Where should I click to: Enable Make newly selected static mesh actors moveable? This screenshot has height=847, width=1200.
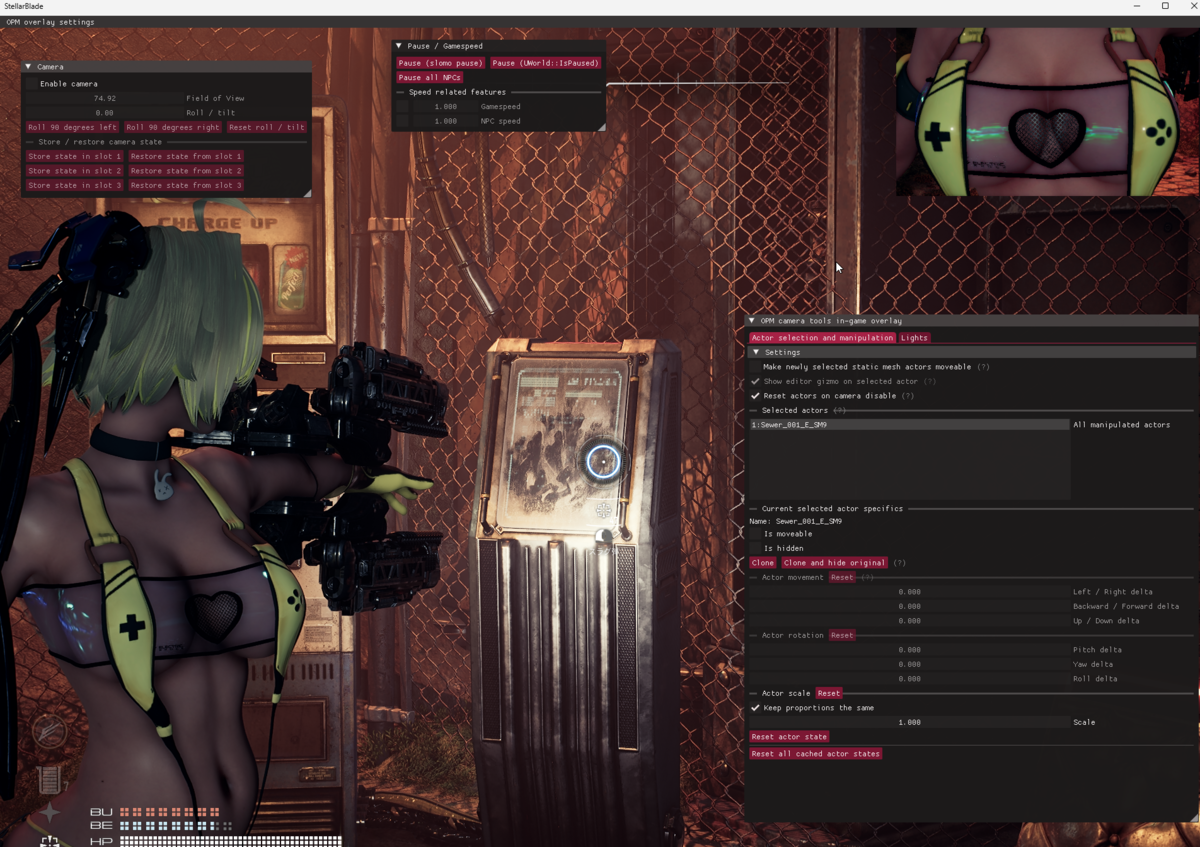coord(755,367)
